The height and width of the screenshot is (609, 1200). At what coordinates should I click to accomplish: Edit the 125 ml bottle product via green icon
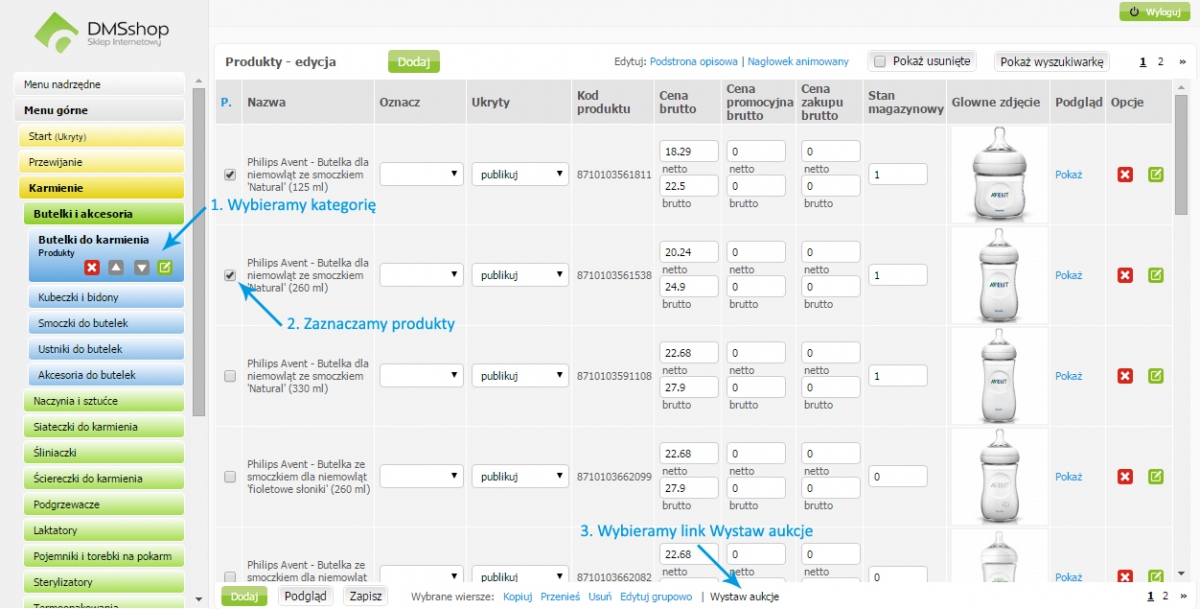[1156, 174]
